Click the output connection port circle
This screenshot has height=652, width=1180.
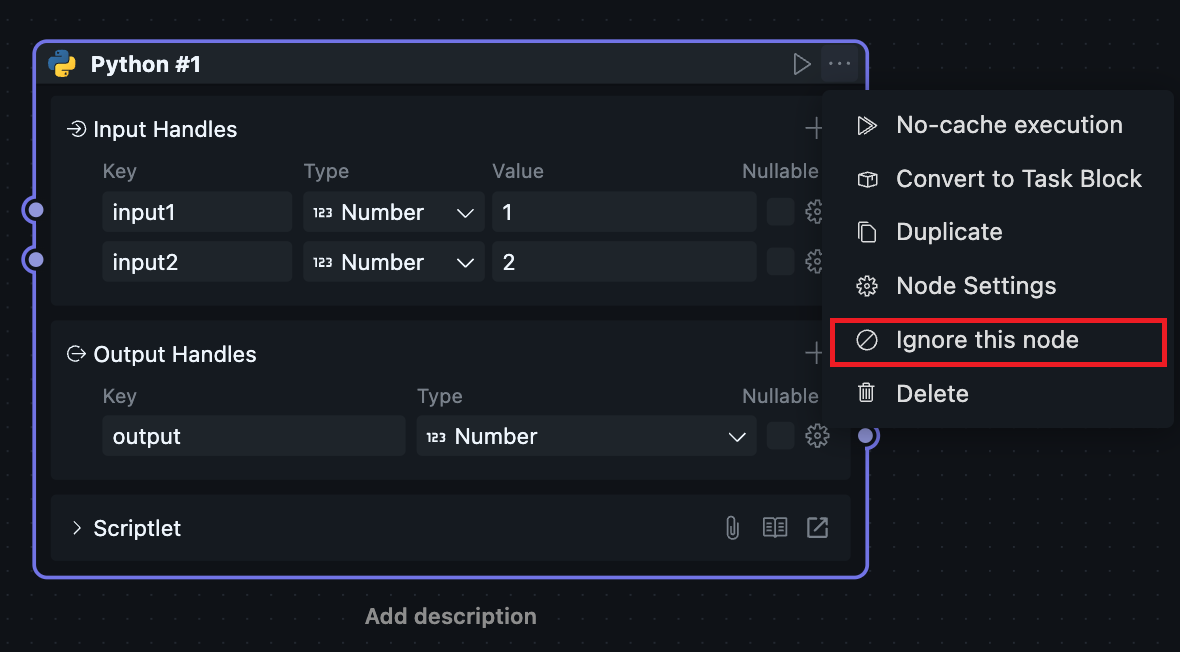tap(867, 436)
